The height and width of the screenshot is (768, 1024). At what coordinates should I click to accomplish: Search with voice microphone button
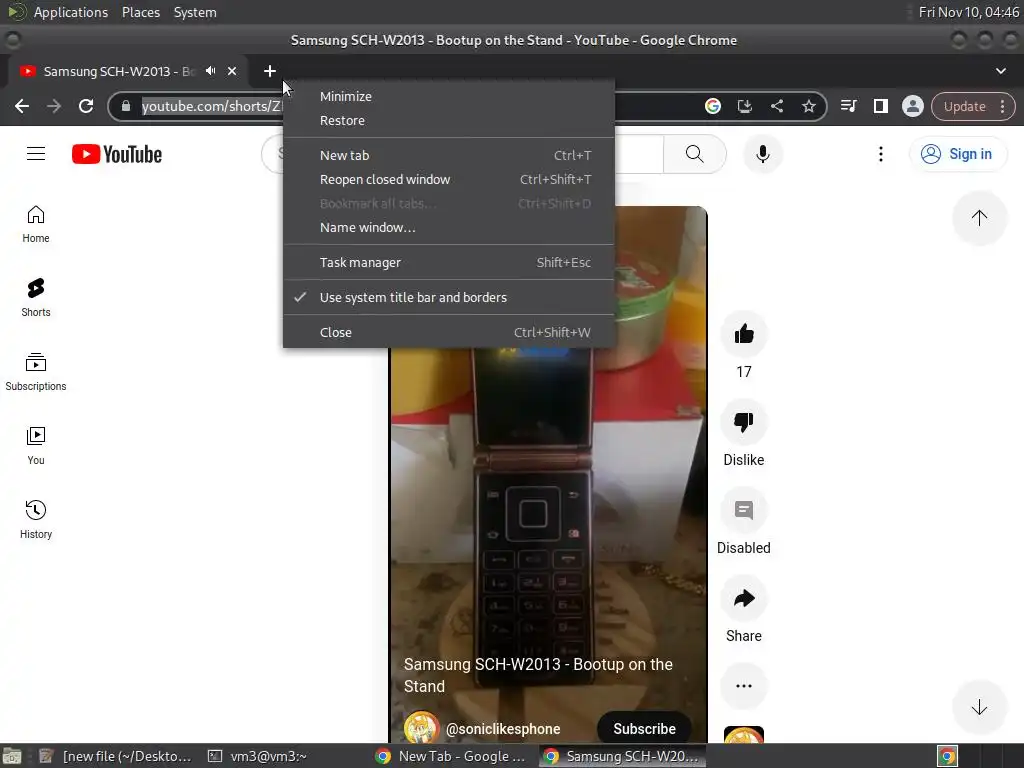tap(762, 154)
